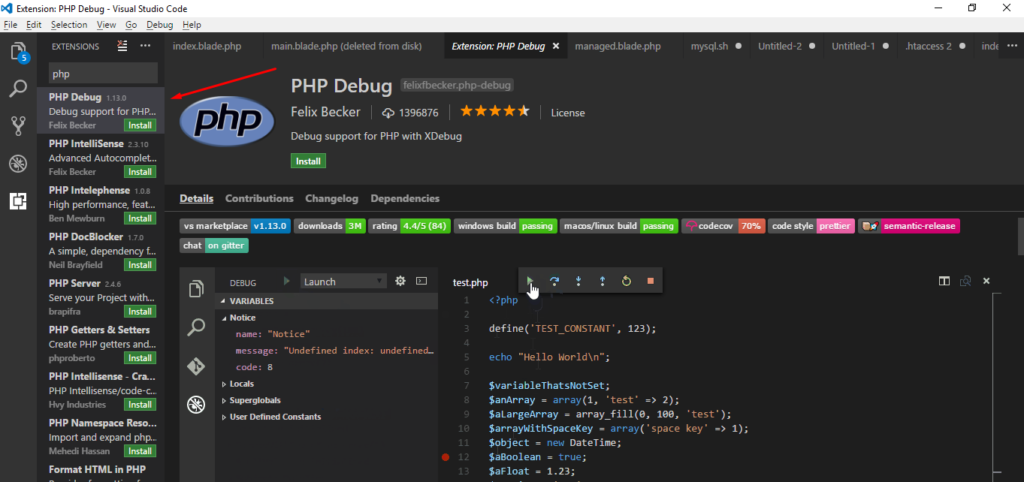The height and width of the screenshot is (482, 1024).
Task: Open the License link
Action: [567, 113]
